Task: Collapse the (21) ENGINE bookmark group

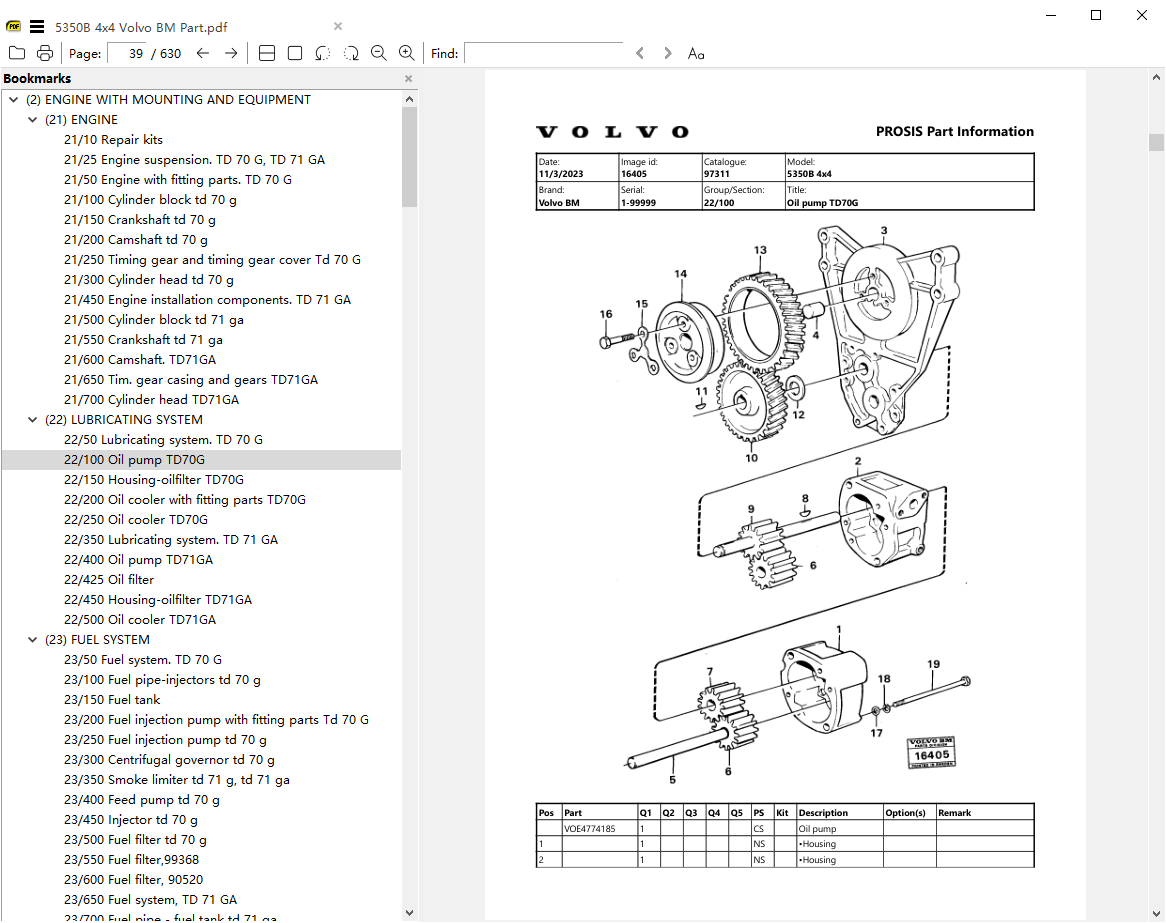Action: point(33,120)
